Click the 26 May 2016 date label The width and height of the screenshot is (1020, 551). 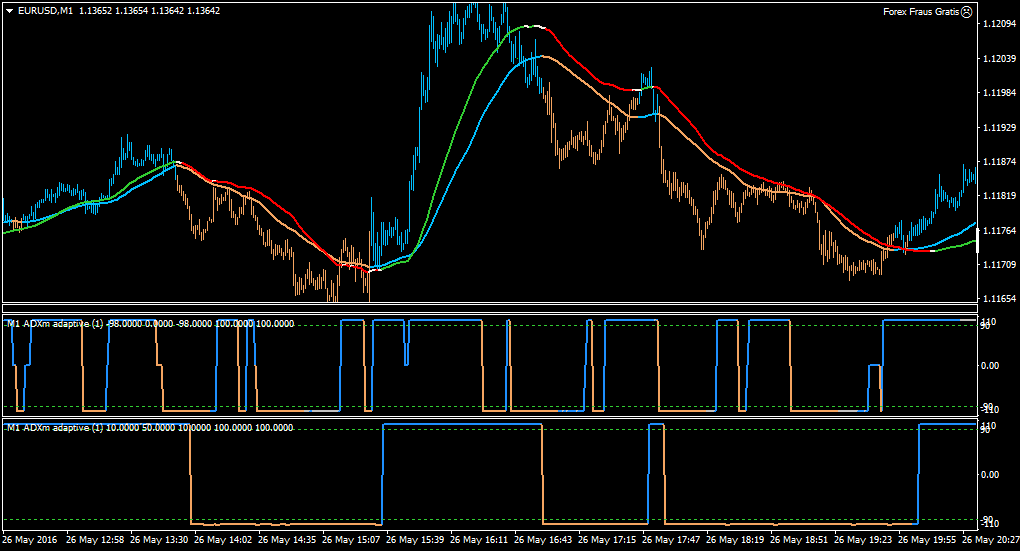tap(29, 540)
